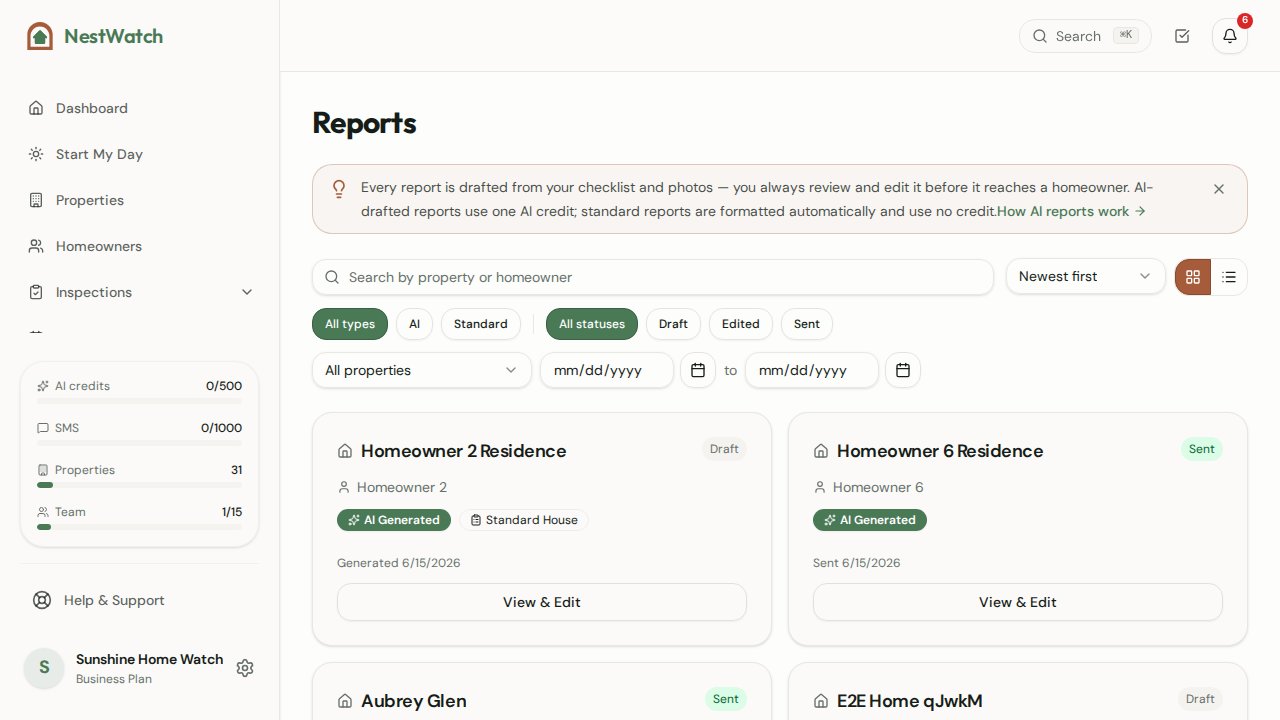
Task: Filter reports by Draft status
Action: [x=673, y=324]
